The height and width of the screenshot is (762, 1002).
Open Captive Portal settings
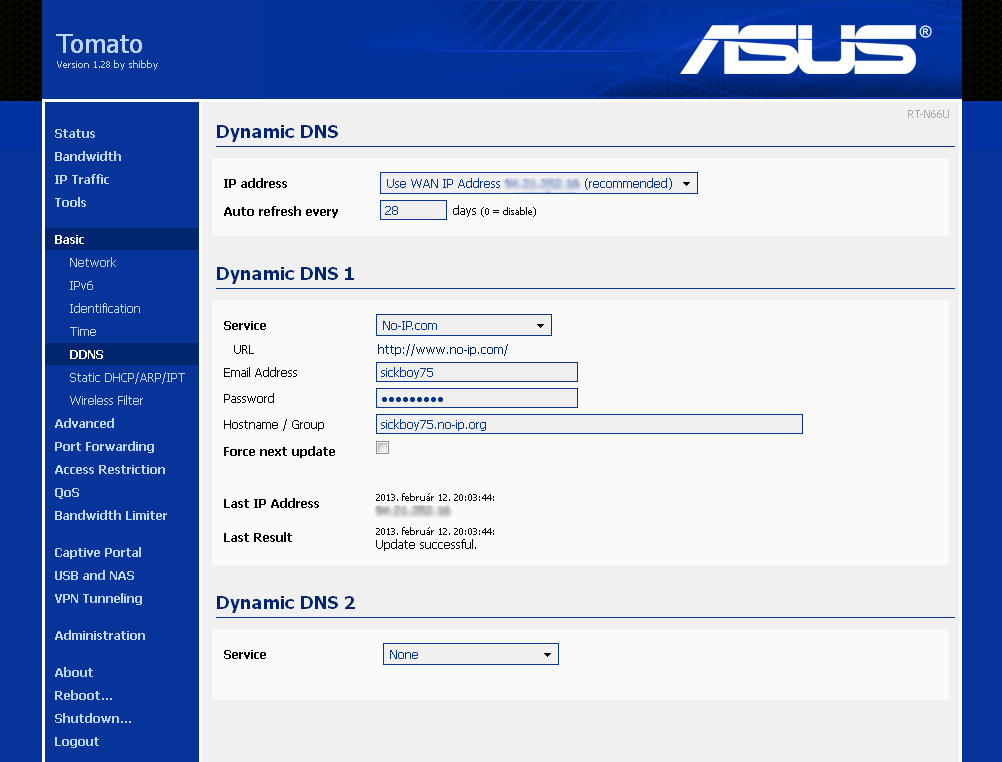point(98,553)
